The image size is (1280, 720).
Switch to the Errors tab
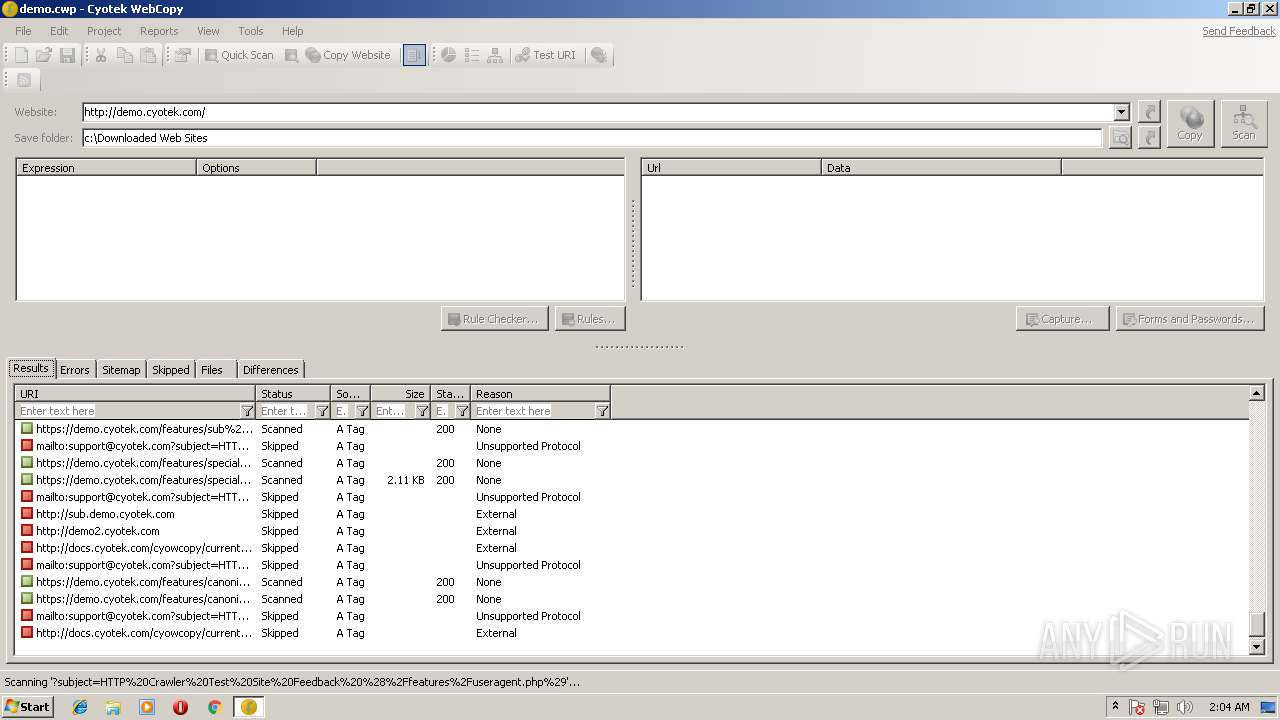tap(75, 370)
